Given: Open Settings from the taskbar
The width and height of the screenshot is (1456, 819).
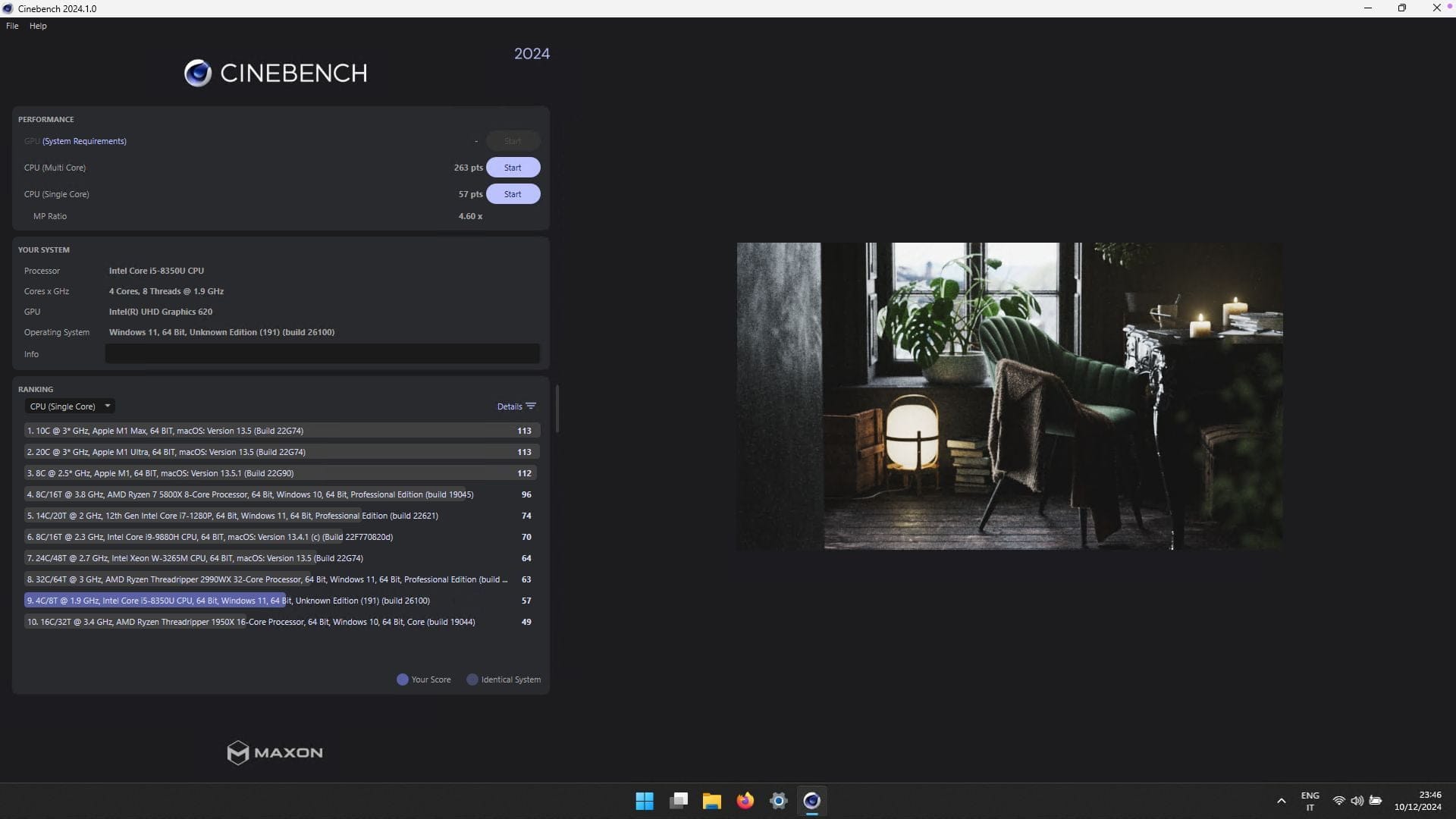Looking at the screenshot, I should (779, 801).
